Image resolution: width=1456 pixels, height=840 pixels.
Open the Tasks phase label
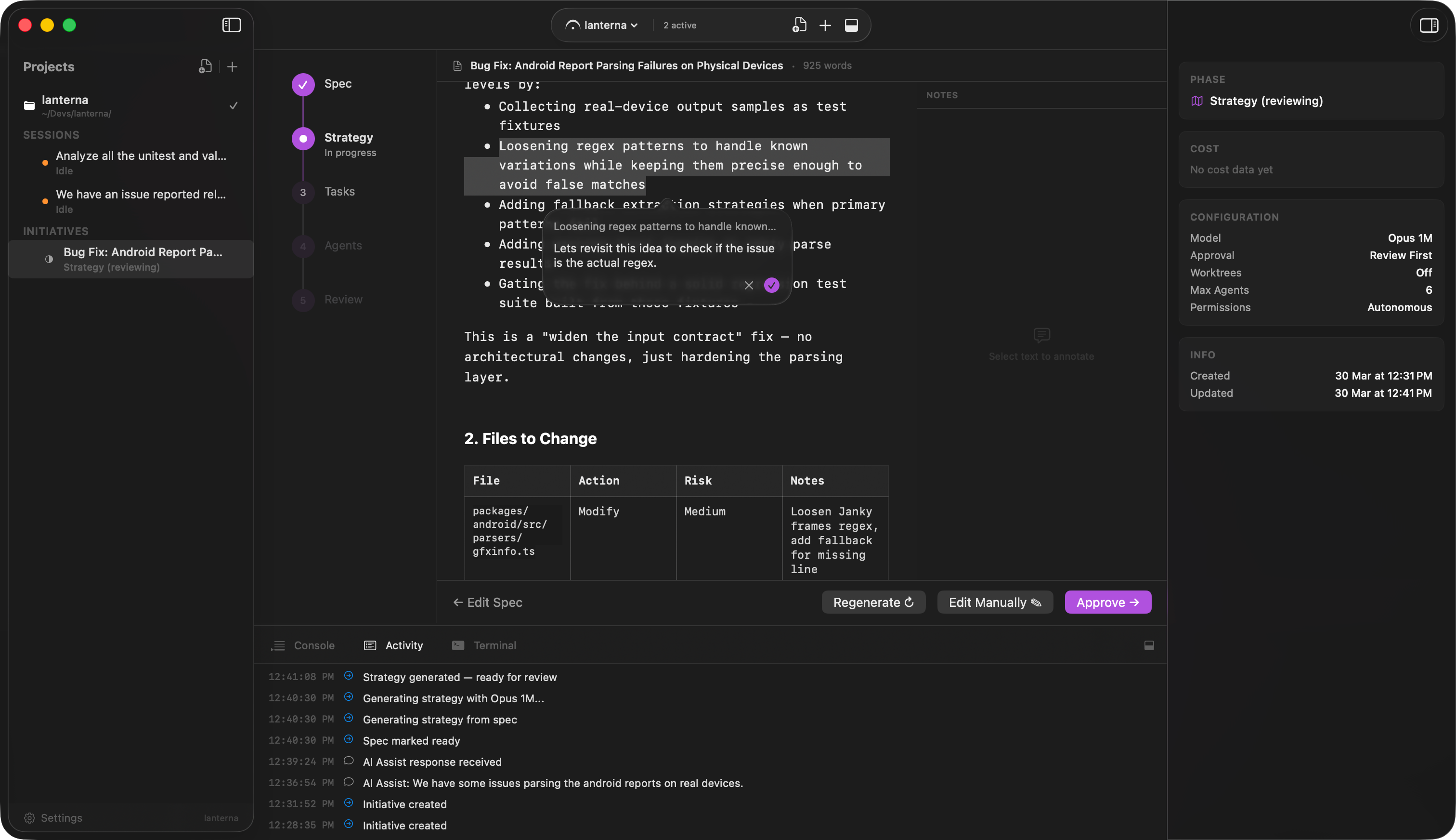click(339, 192)
